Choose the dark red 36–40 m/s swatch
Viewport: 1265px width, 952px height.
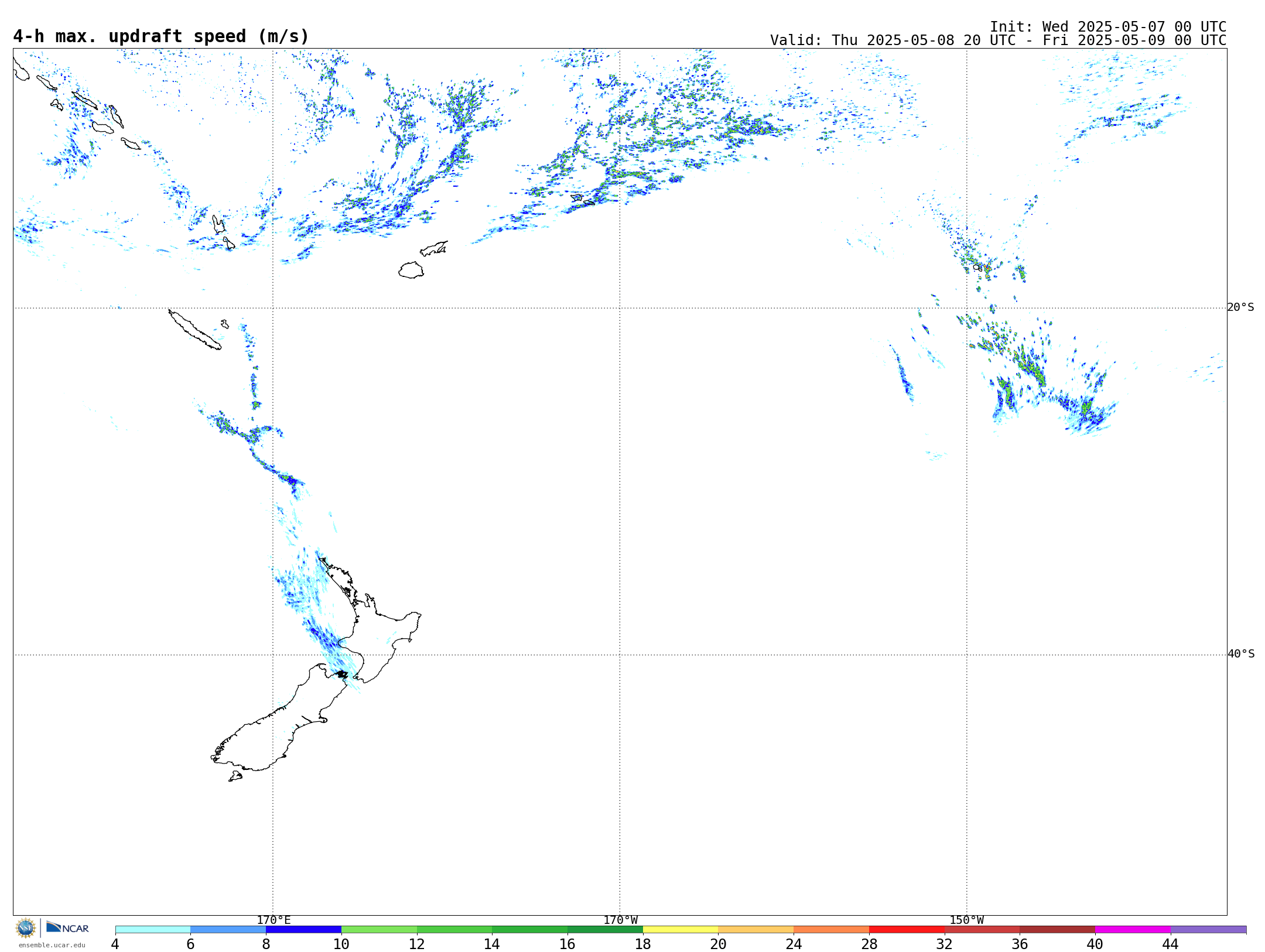coord(1058,929)
